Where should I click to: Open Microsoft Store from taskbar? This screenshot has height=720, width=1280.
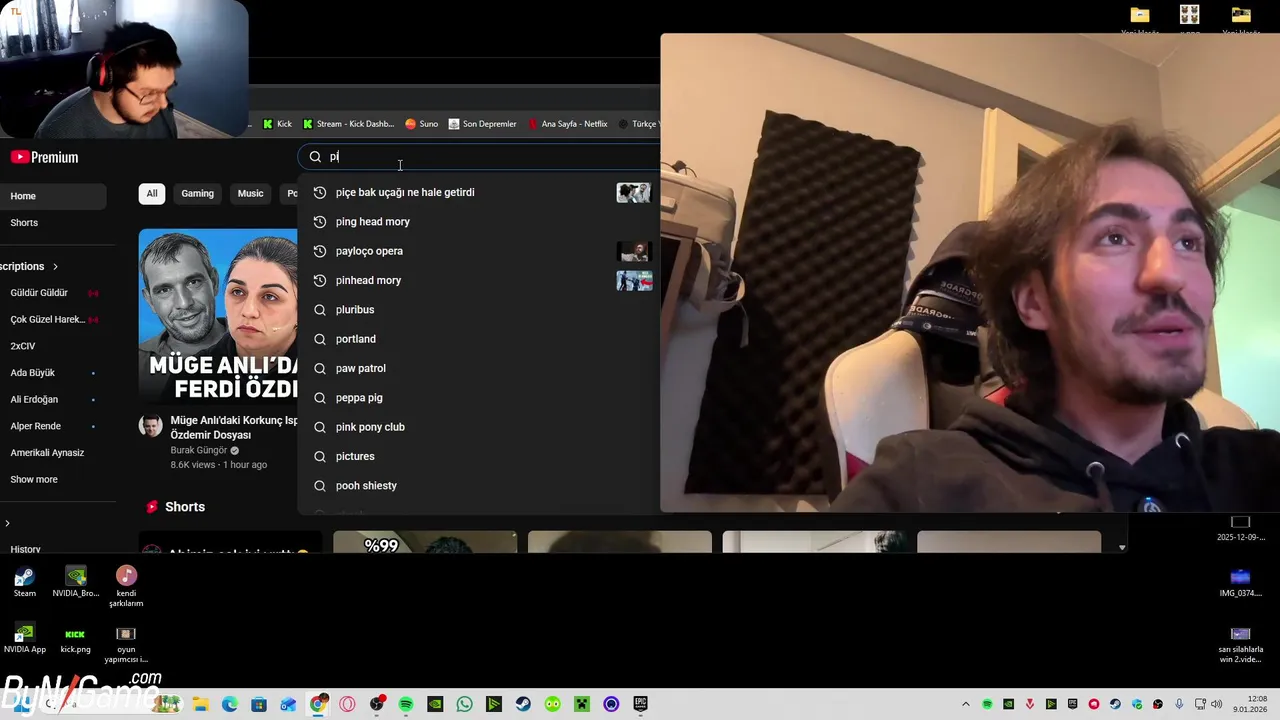[x=259, y=704]
